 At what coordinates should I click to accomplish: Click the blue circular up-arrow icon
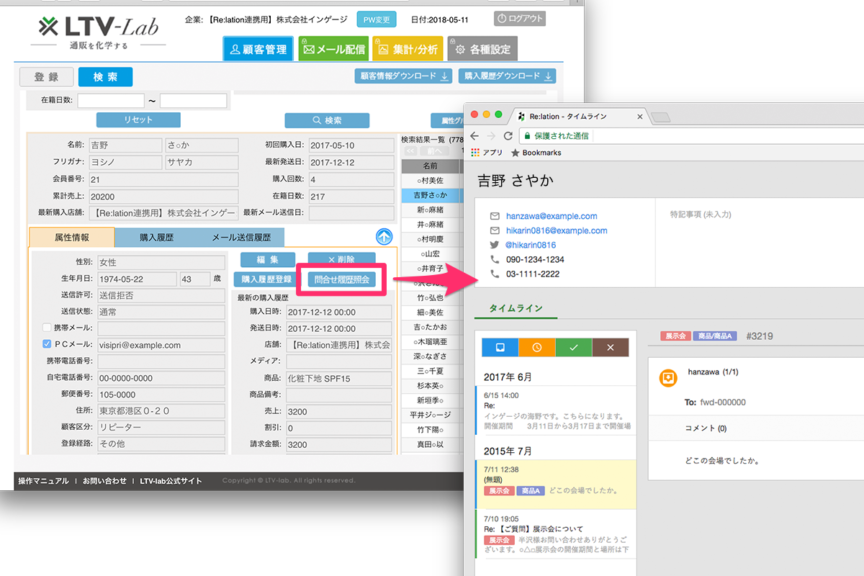384,237
